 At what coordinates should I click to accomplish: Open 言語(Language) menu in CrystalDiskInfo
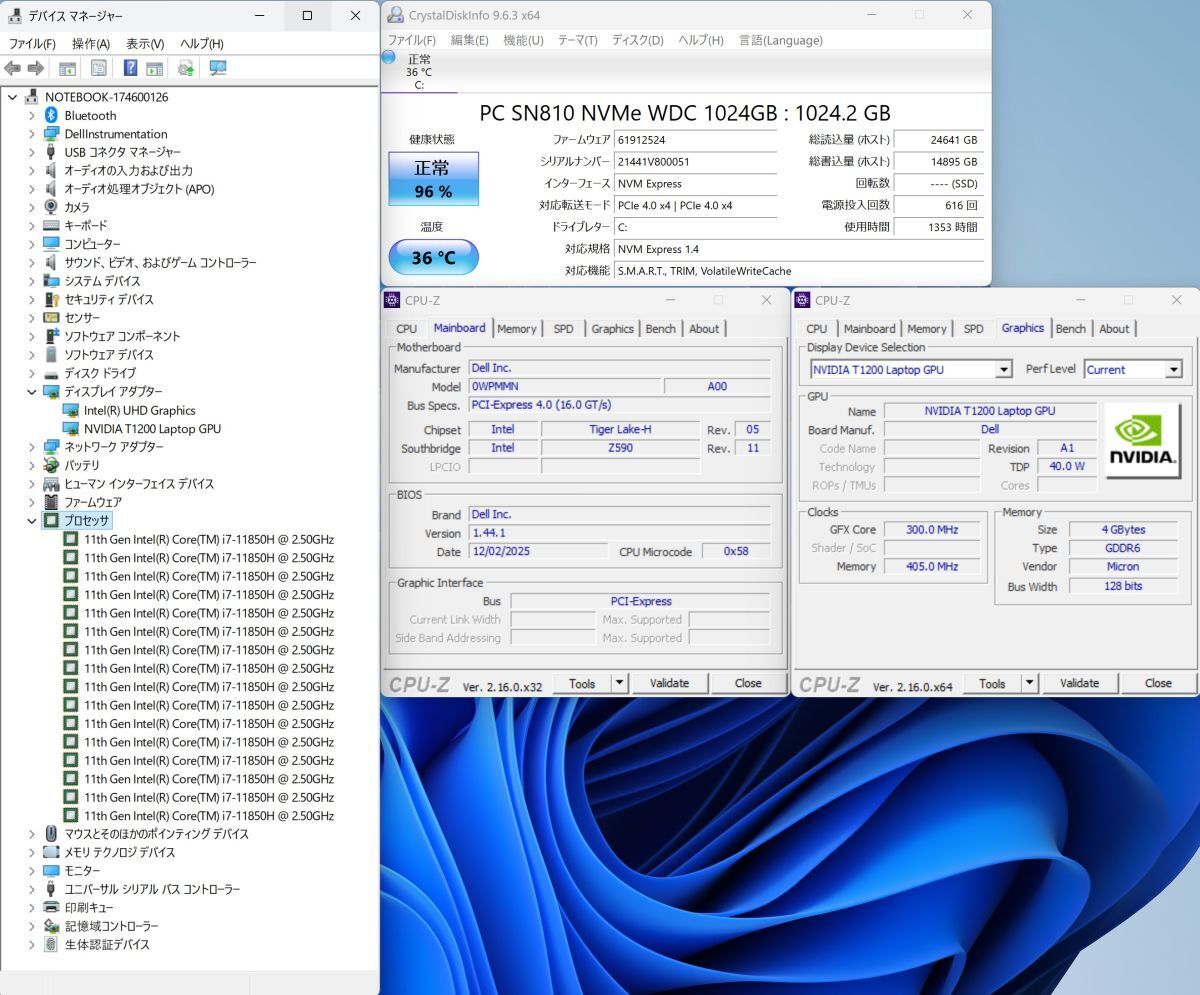(780, 40)
